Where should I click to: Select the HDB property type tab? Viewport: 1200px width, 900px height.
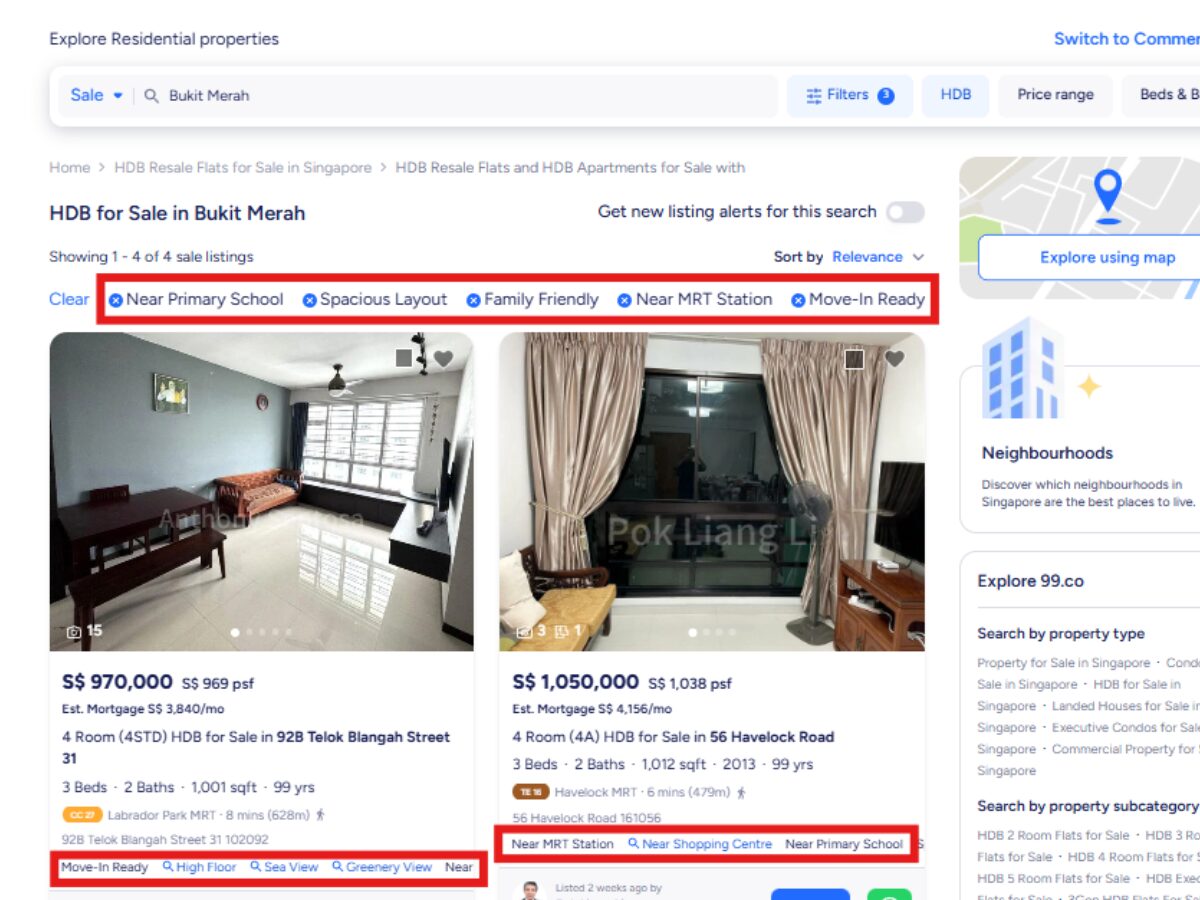click(955, 95)
